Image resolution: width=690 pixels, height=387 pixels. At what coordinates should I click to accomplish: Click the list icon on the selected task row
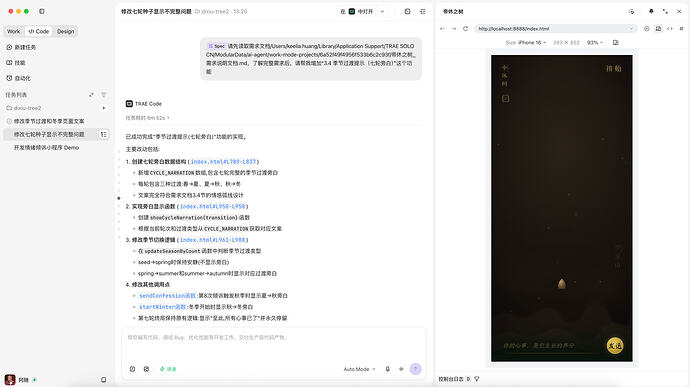[104, 134]
